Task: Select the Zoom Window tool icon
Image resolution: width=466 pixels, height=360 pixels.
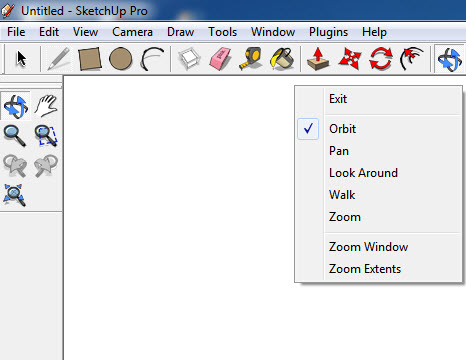Action: pyautogui.click(x=46, y=136)
